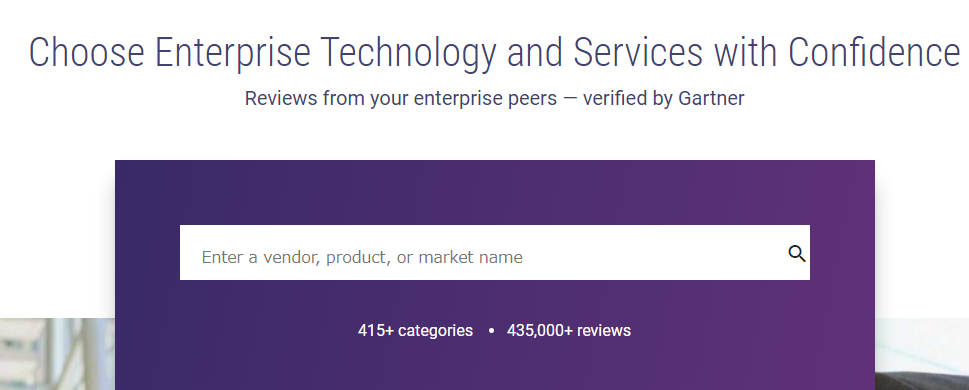969x390 pixels.
Task: Click the word 'Choose' in the headline
Action: click(87, 52)
